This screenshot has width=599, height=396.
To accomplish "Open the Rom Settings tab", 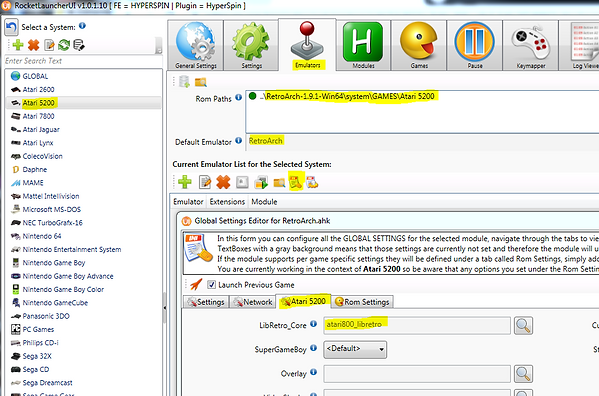I will click(362, 302).
